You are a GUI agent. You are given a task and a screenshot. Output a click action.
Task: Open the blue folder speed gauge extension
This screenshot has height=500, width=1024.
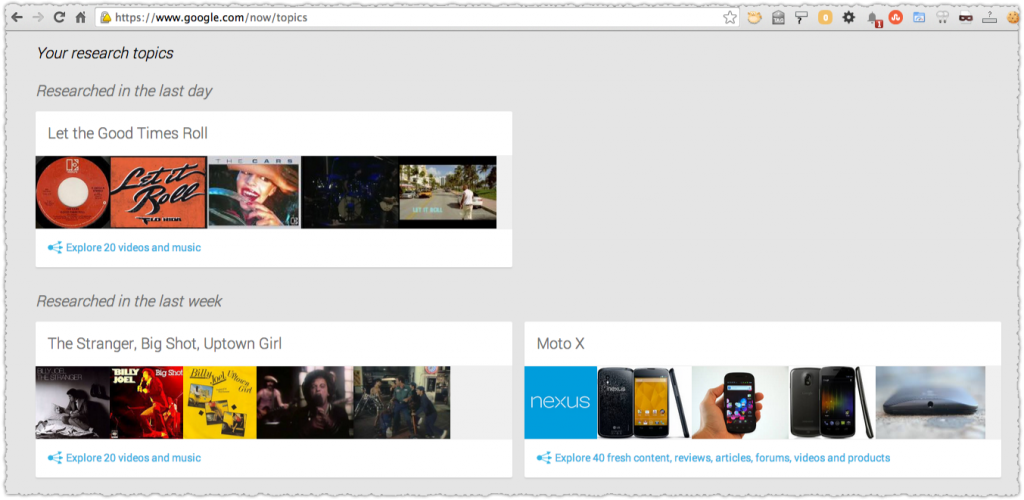pyautogui.click(x=919, y=18)
